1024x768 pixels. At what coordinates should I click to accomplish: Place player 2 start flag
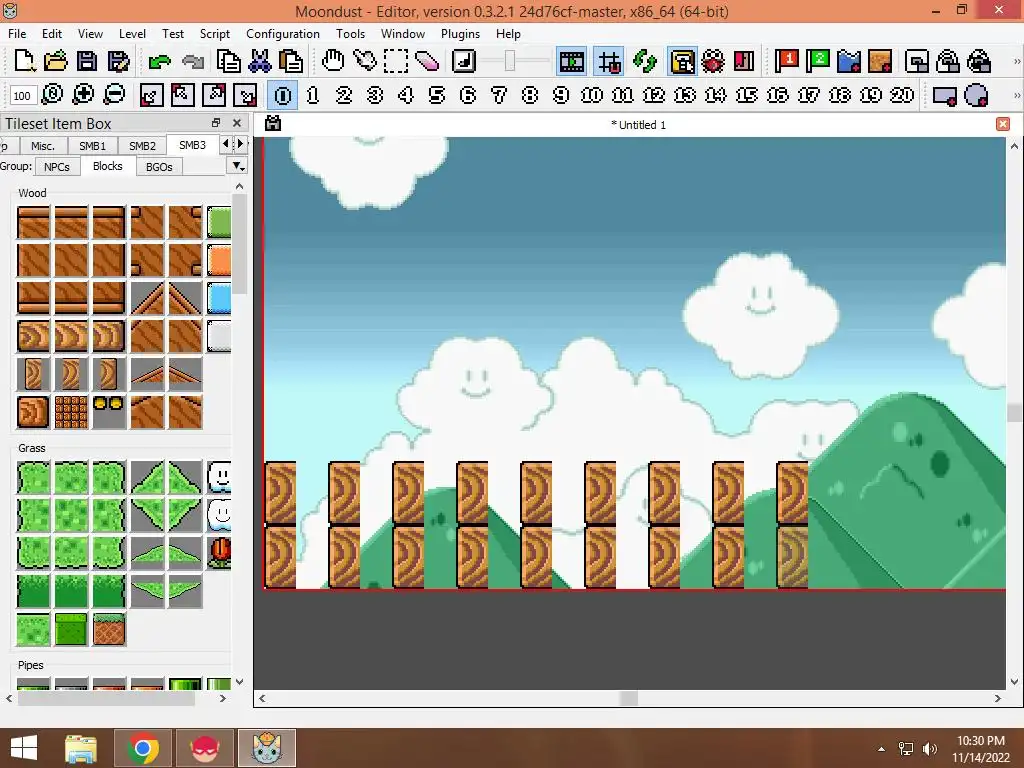[818, 61]
